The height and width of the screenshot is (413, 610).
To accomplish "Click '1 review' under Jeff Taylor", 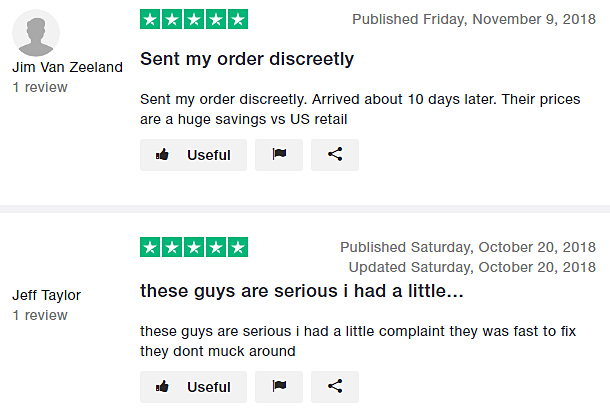I will click(x=40, y=315).
